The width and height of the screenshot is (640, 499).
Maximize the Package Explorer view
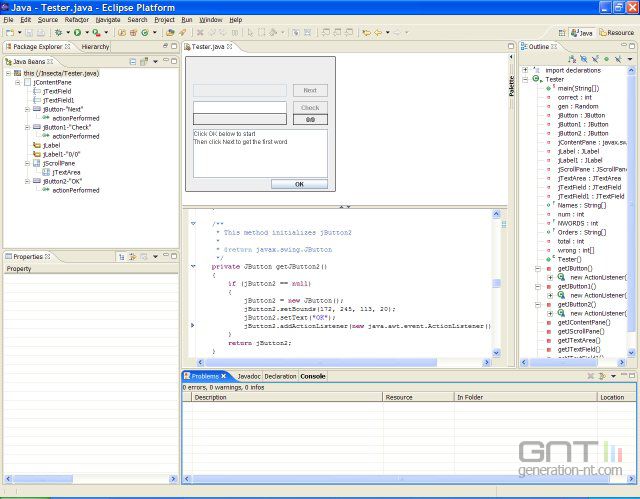174,46
